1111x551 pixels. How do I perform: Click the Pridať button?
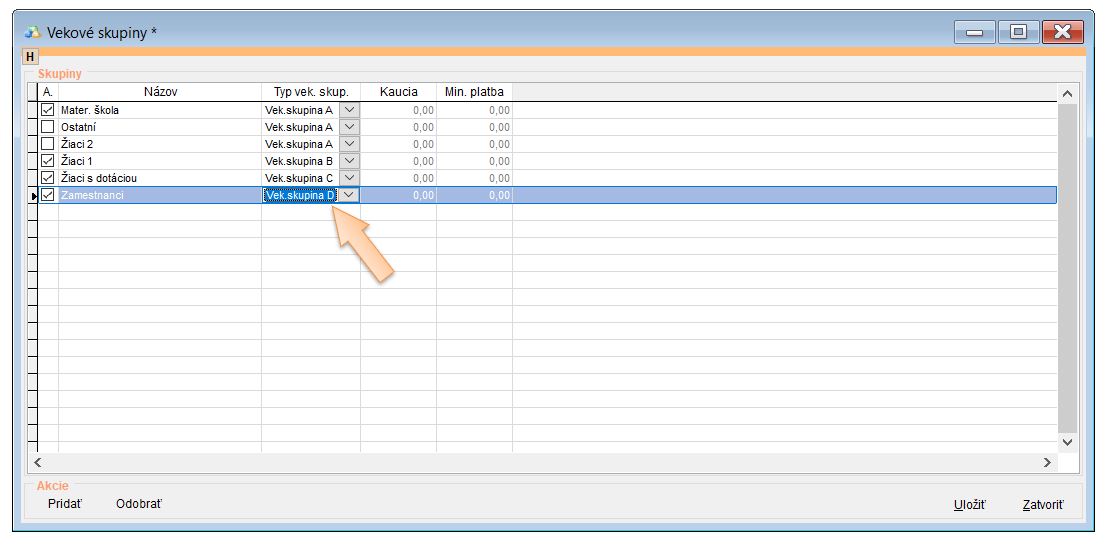pos(65,504)
